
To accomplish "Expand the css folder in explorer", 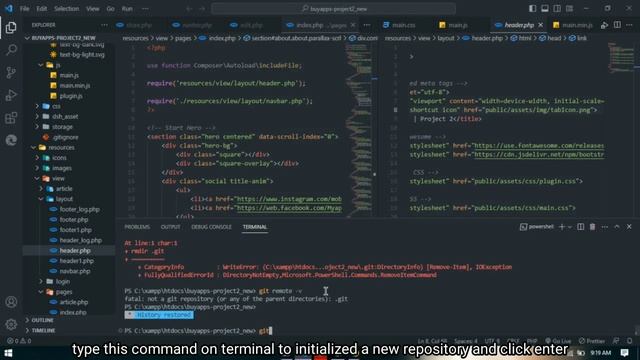I will [x=56, y=106].
